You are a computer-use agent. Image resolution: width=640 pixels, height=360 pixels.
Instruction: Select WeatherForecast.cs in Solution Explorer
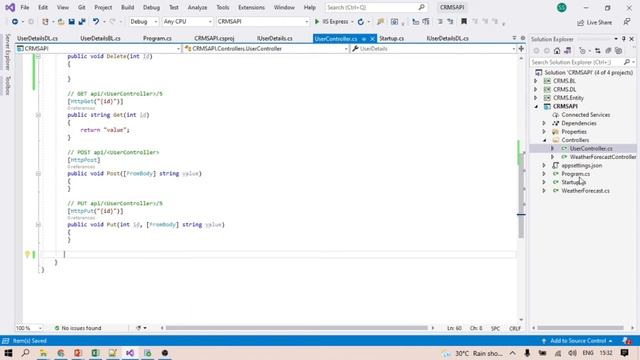pos(585,191)
